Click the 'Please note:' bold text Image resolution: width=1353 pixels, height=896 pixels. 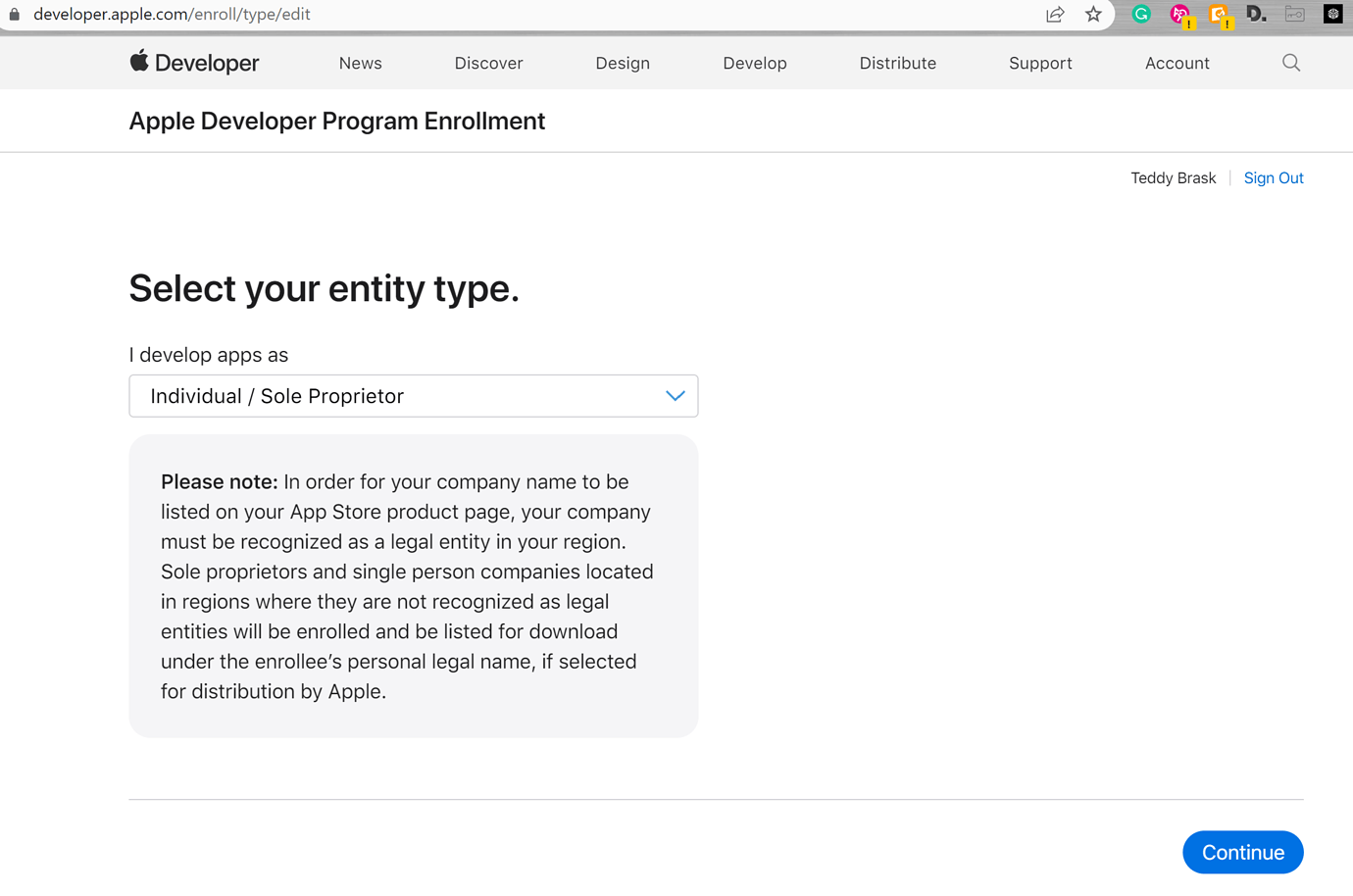click(219, 481)
